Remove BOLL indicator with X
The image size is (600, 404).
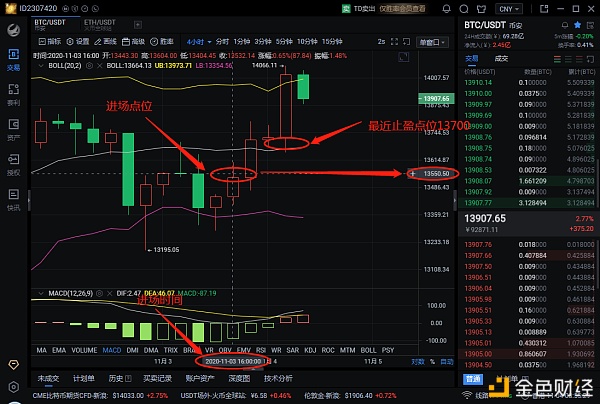coord(99,66)
